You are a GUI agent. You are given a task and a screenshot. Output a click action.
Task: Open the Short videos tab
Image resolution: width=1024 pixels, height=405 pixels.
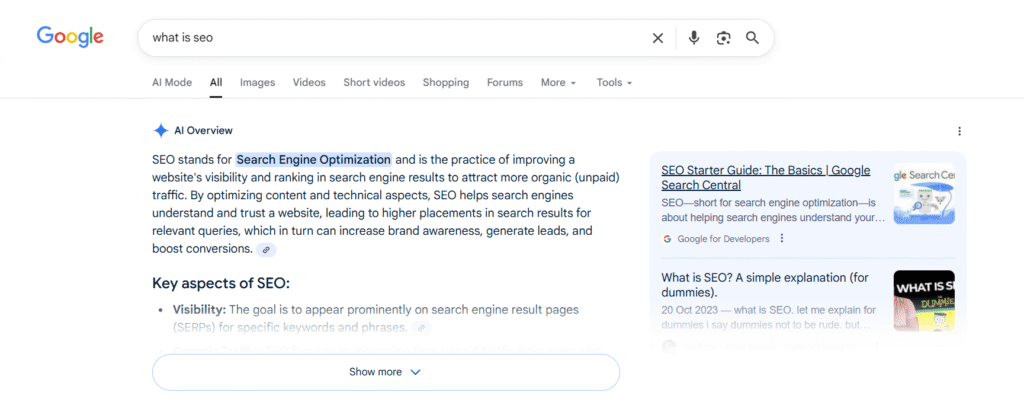pos(374,82)
